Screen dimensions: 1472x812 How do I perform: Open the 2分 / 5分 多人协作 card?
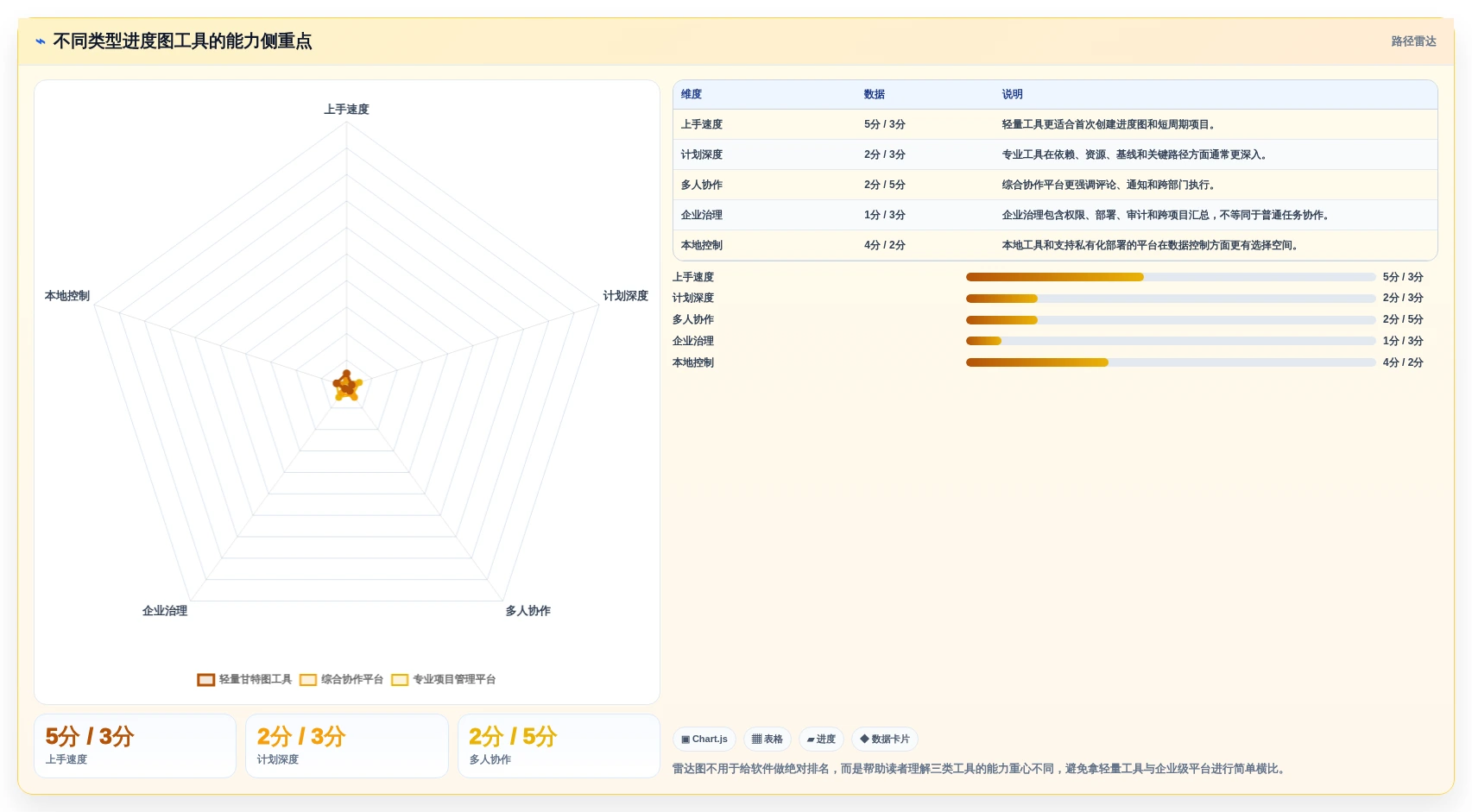tap(559, 746)
